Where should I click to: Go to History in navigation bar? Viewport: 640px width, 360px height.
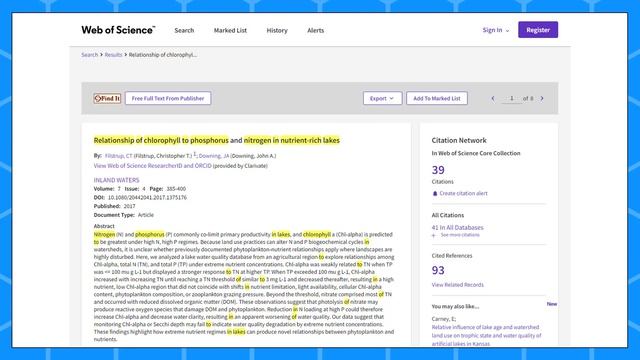[x=277, y=30]
